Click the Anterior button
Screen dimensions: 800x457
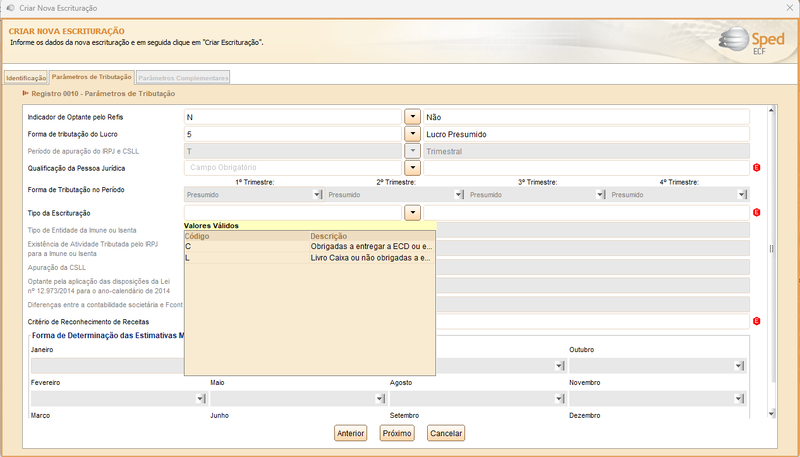(x=351, y=433)
